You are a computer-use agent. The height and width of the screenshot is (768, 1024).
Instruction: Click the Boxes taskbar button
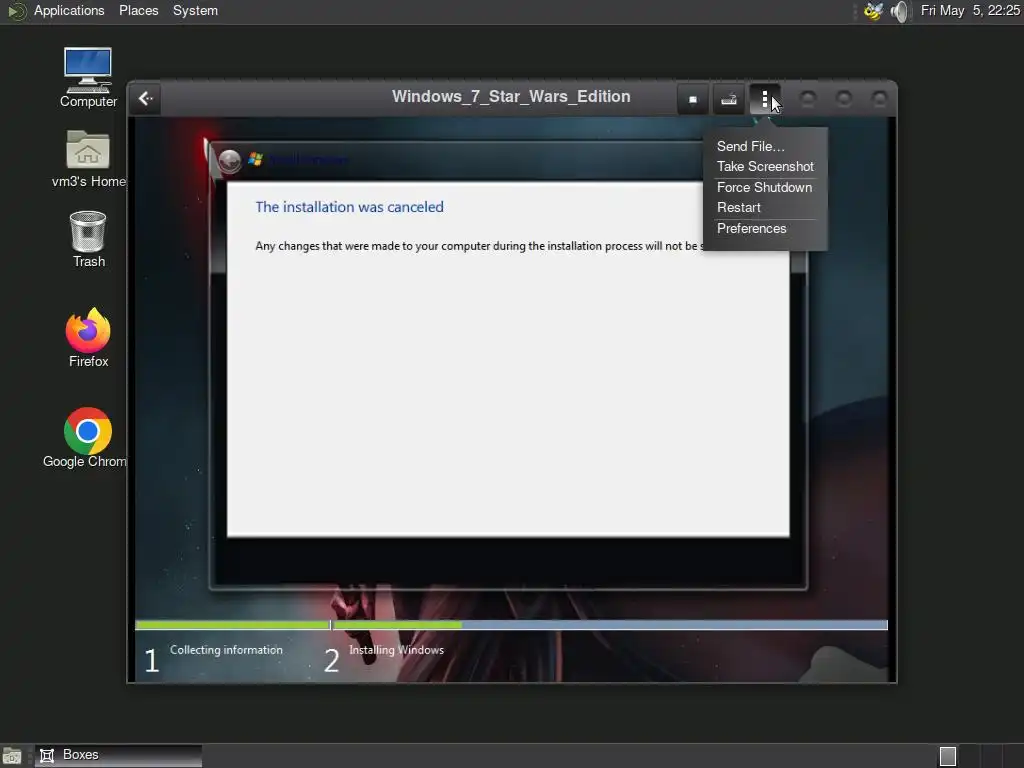[118, 755]
